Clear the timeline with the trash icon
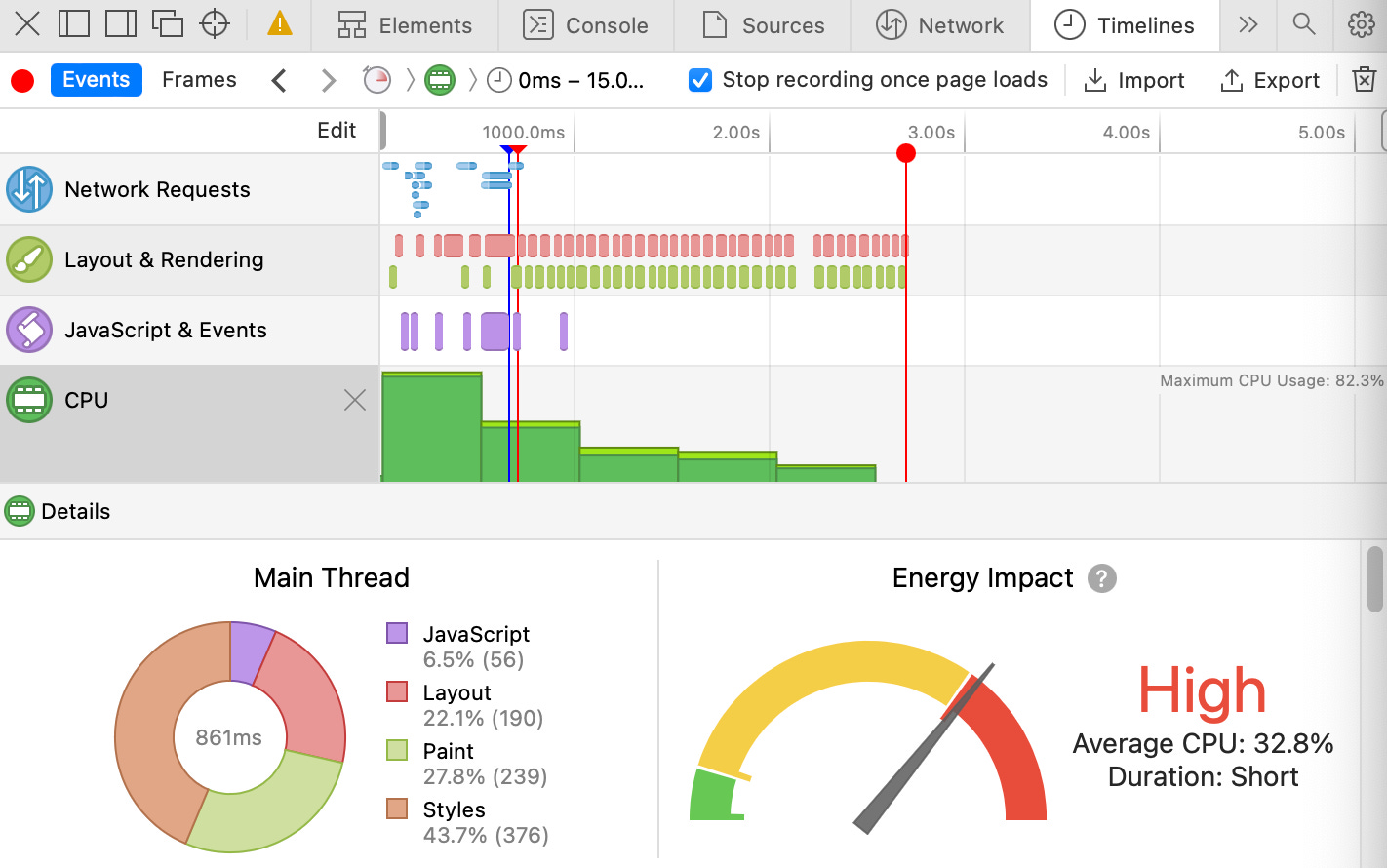 1365,79
